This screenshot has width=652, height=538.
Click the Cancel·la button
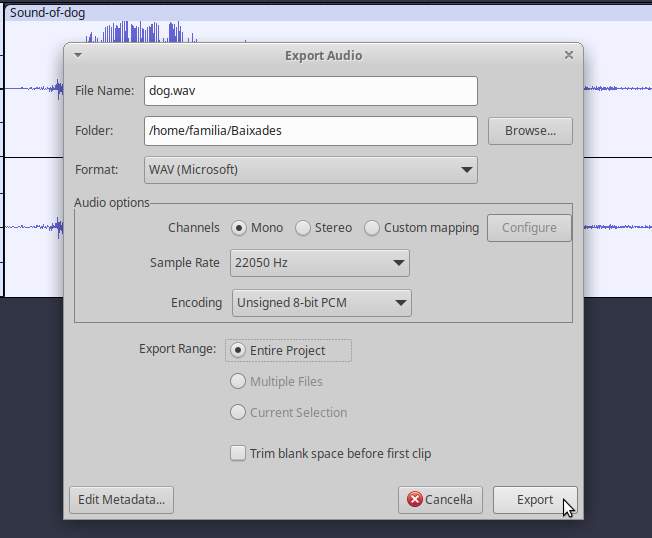[440, 500]
